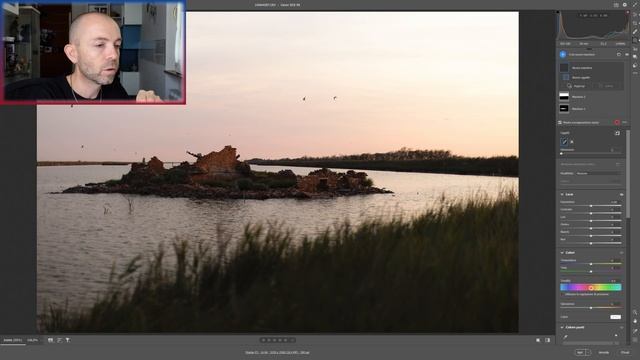The image size is (640, 360).
Task: Toggle Colore punti section visibility eye
Action: click(x=622, y=327)
